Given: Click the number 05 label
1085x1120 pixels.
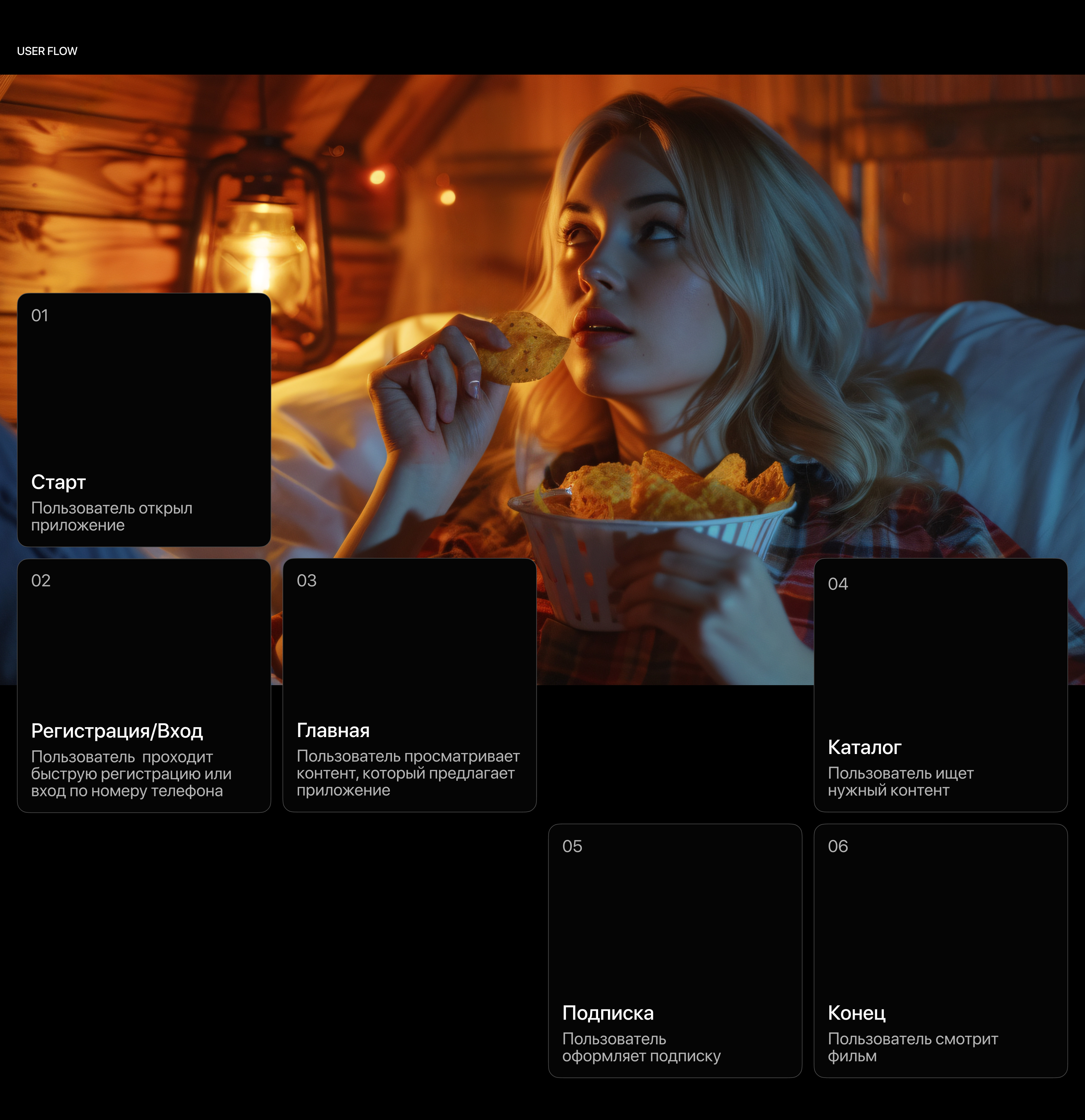Looking at the screenshot, I should pyautogui.click(x=572, y=846).
